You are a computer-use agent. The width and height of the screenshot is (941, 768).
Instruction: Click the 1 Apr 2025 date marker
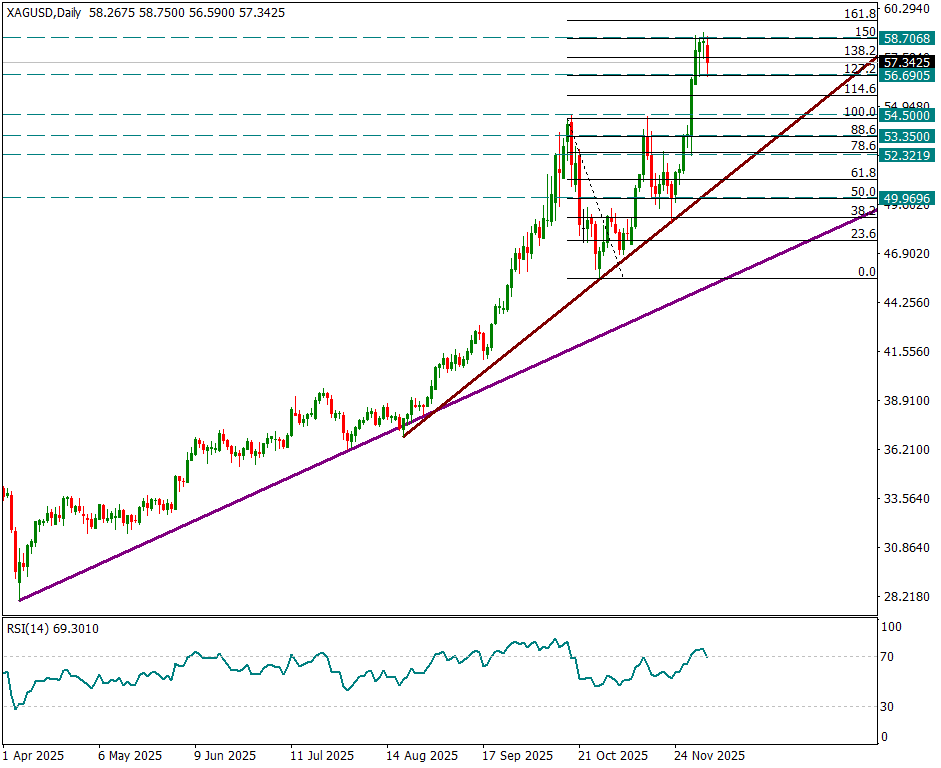pos(33,756)
